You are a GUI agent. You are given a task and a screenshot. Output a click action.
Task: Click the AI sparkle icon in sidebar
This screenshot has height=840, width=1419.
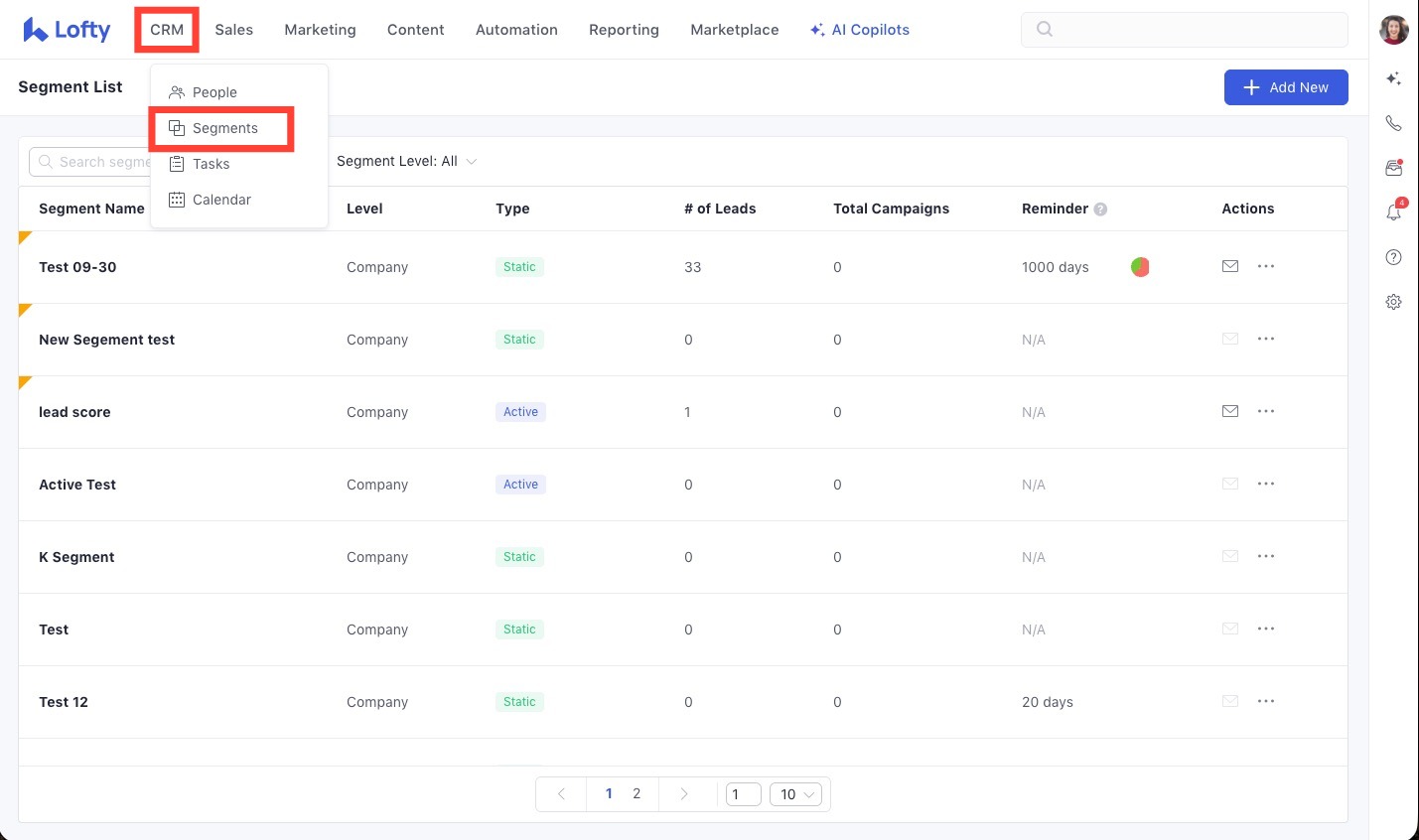click(1393, 78)
